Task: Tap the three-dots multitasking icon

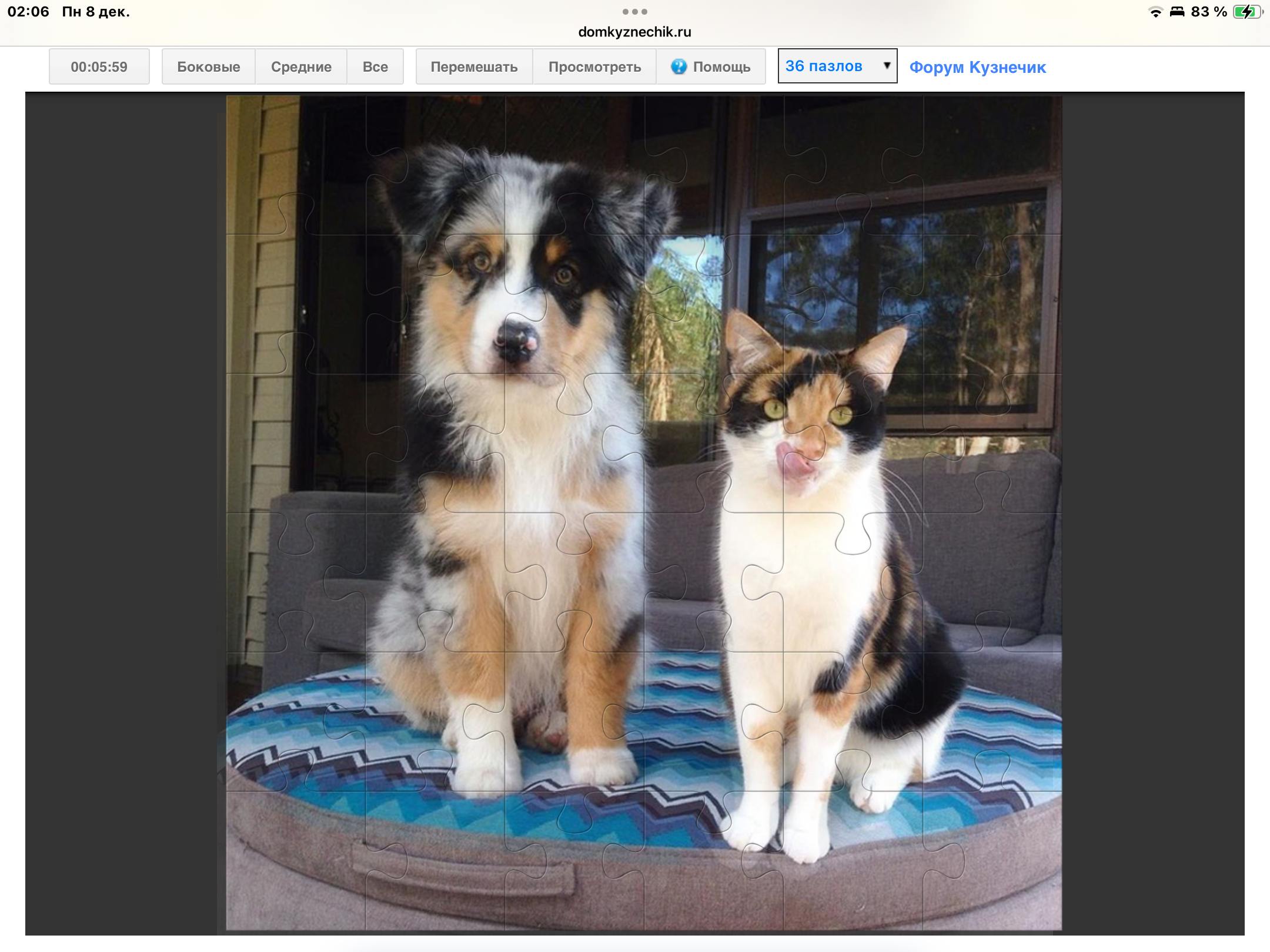Action: [x=634, y=12]
